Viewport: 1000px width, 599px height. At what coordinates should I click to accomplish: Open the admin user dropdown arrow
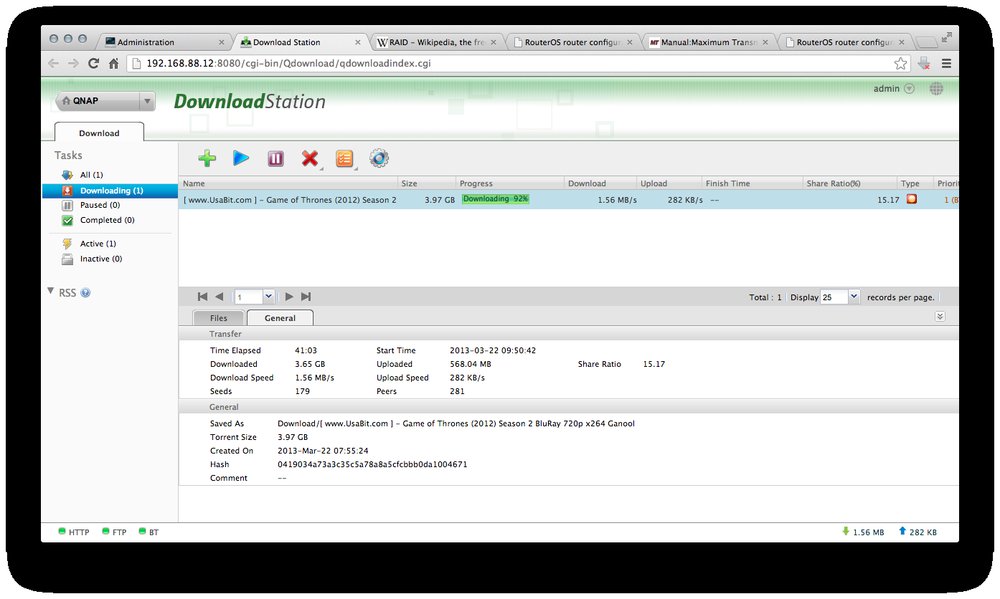909,89
